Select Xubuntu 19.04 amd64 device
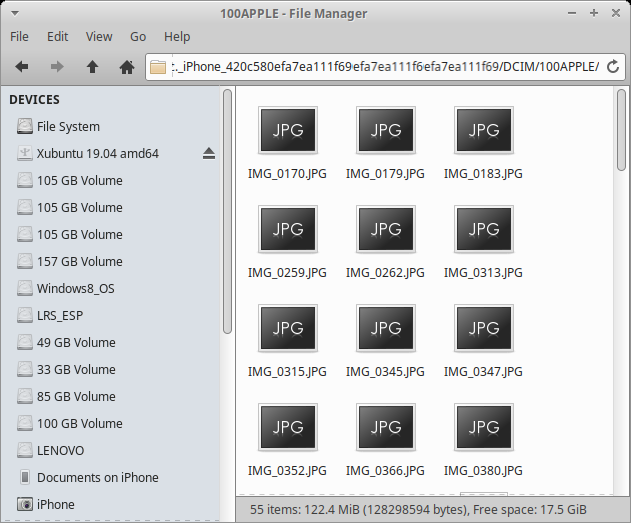631x523 pixels. pos(110,154)
